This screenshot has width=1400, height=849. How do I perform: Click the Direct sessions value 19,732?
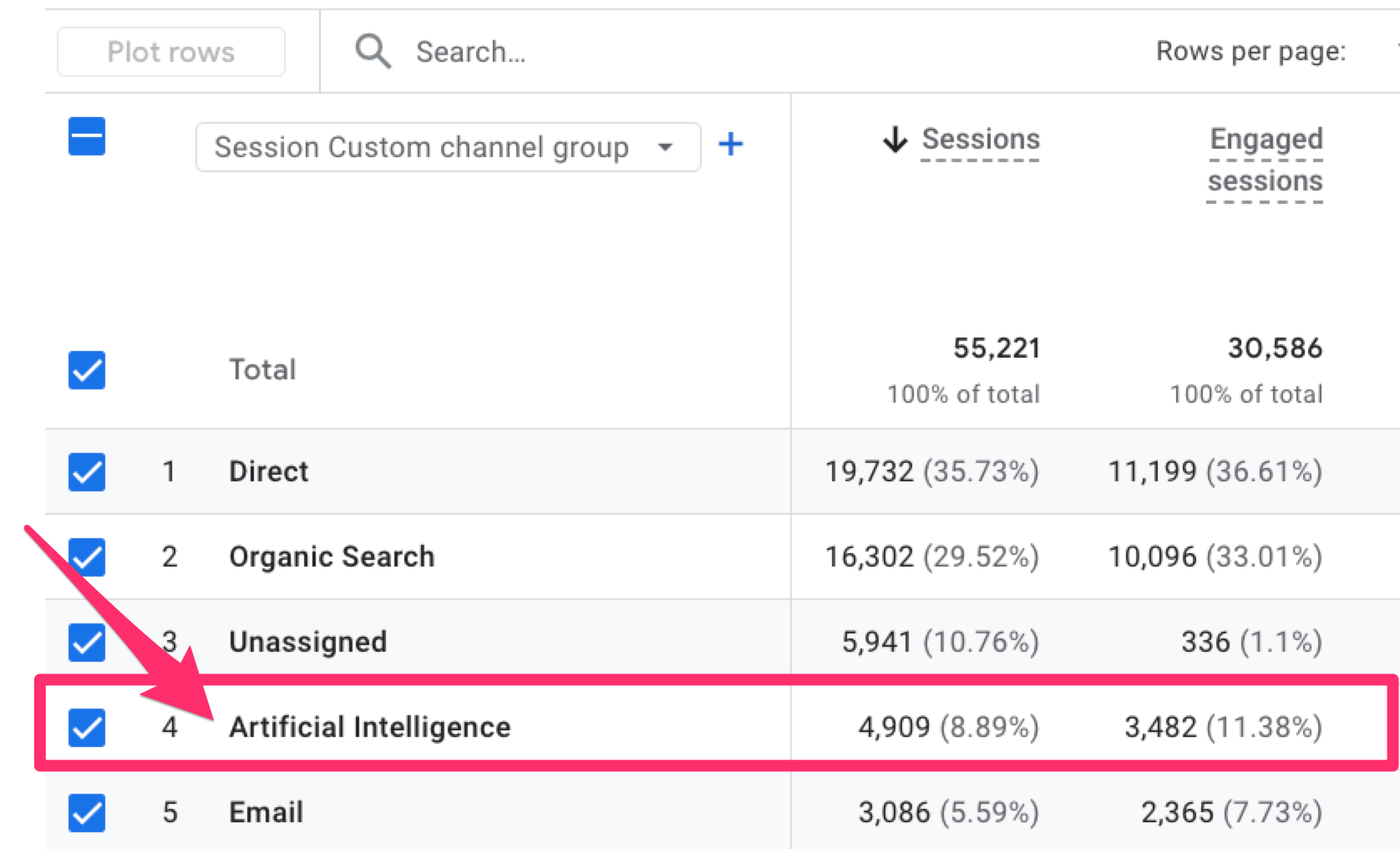869,472
